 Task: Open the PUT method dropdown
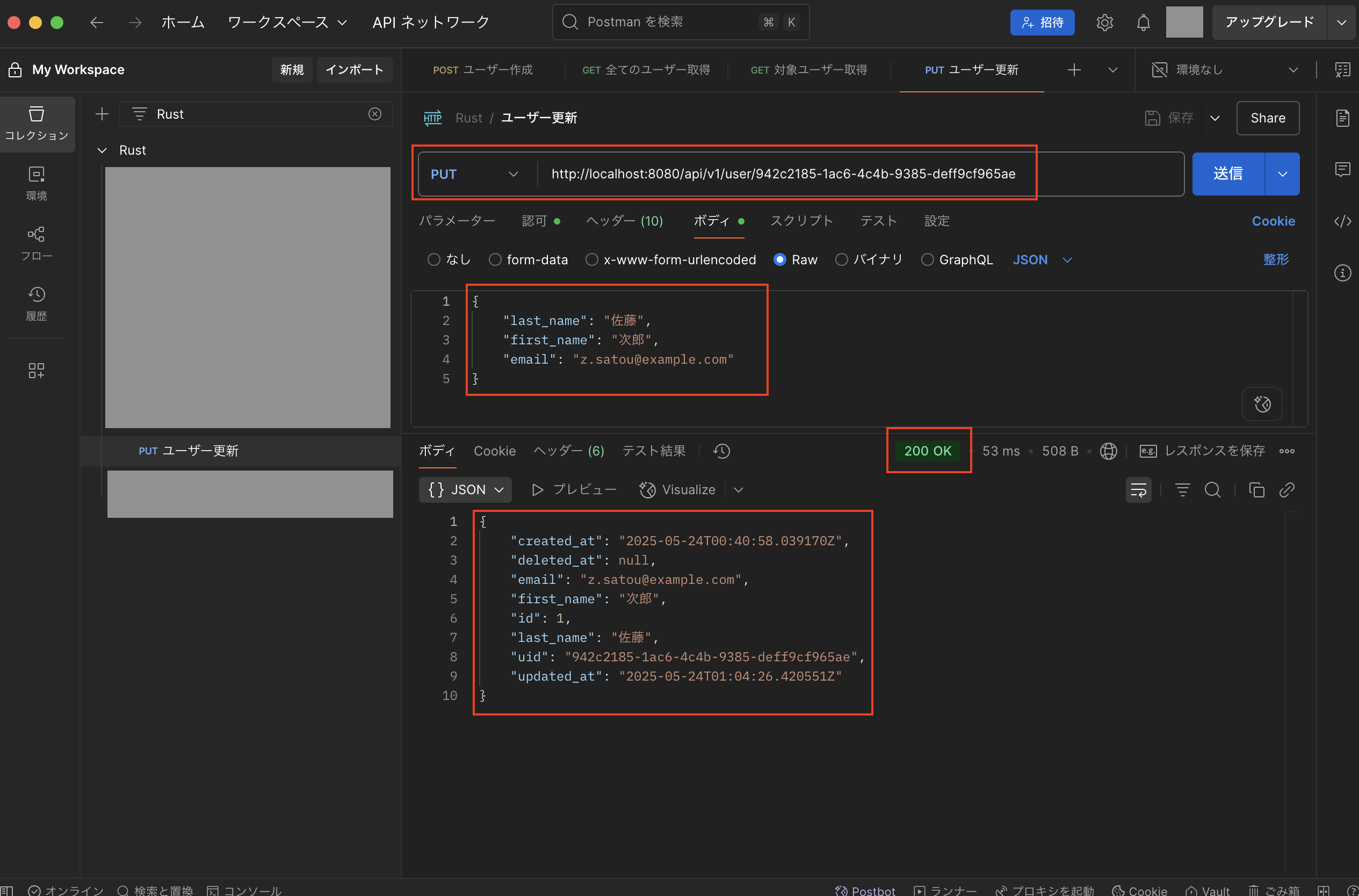coord(475,174)
